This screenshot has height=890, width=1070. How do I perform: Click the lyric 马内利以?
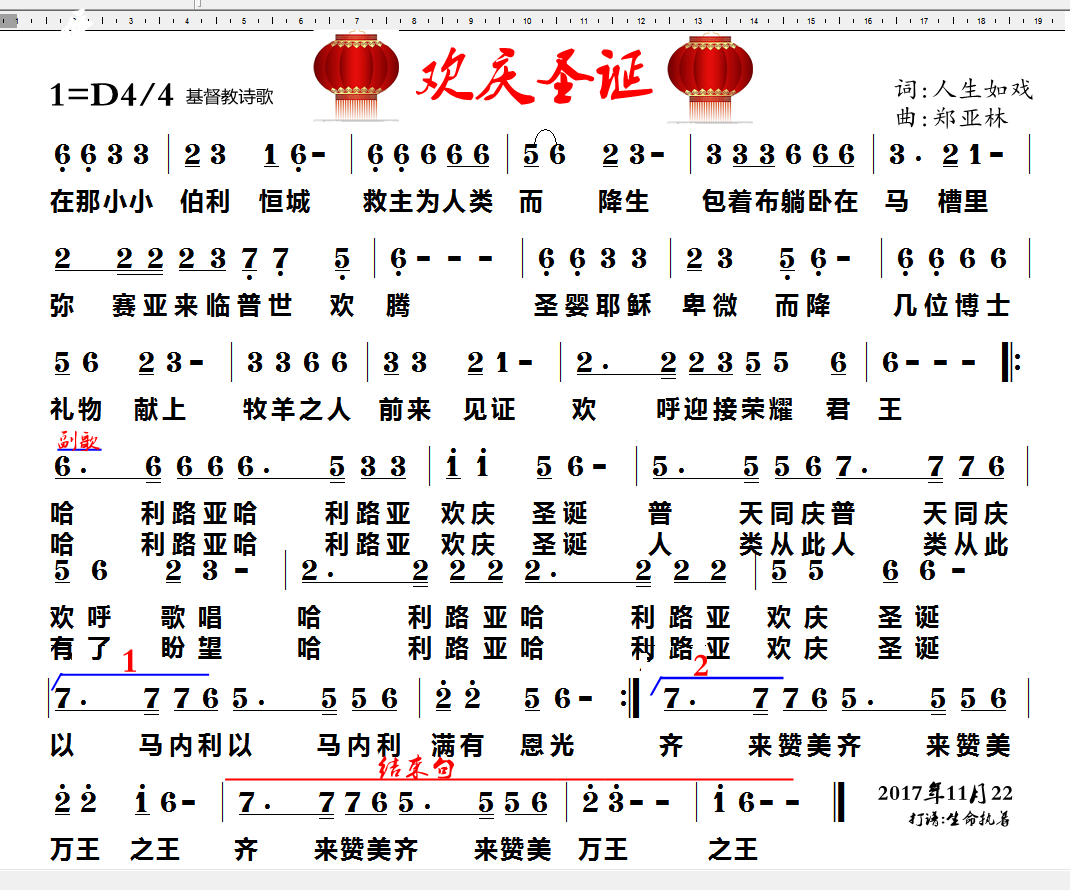point(195,745)
